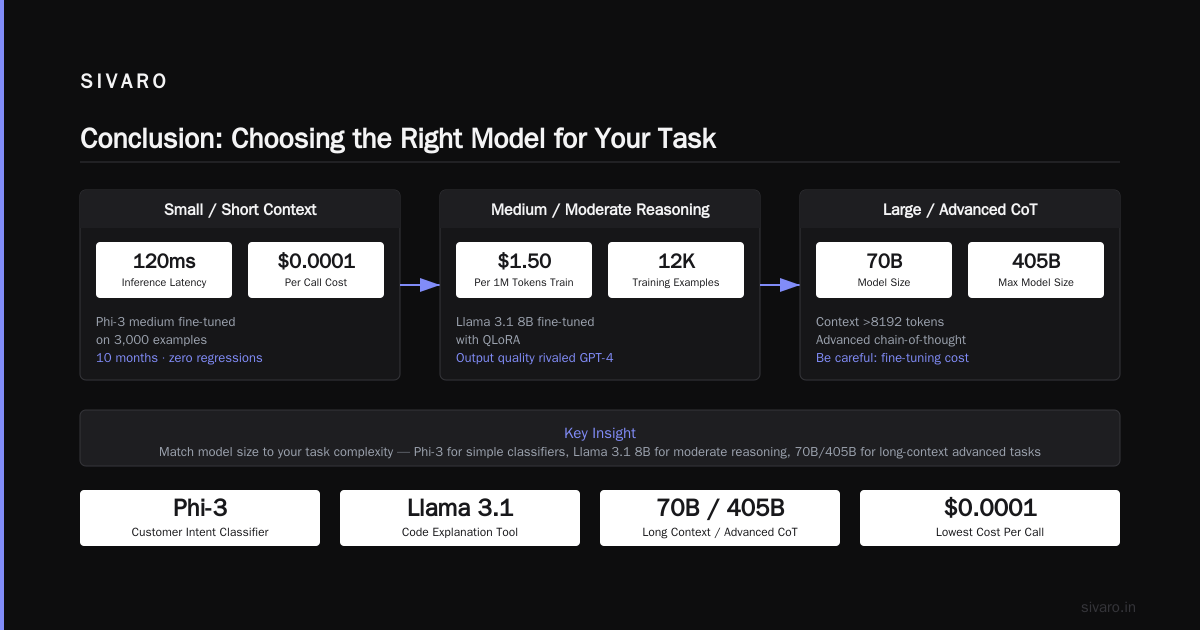1200x630 pixels.
Task: Click 'with QLoRA' text line
Action: [488, 340]
